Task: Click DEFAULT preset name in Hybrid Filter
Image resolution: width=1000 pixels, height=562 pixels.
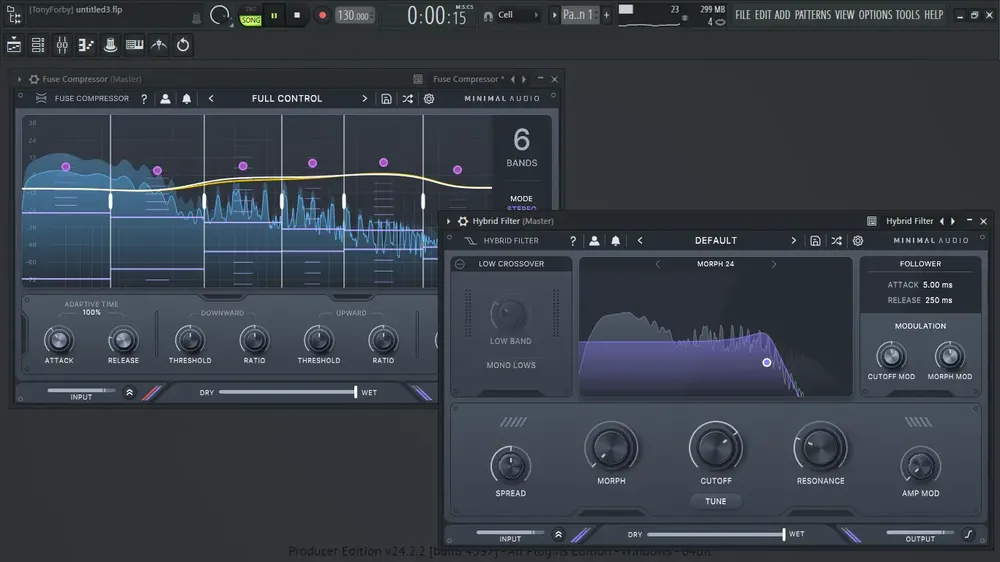Action: 716,240
